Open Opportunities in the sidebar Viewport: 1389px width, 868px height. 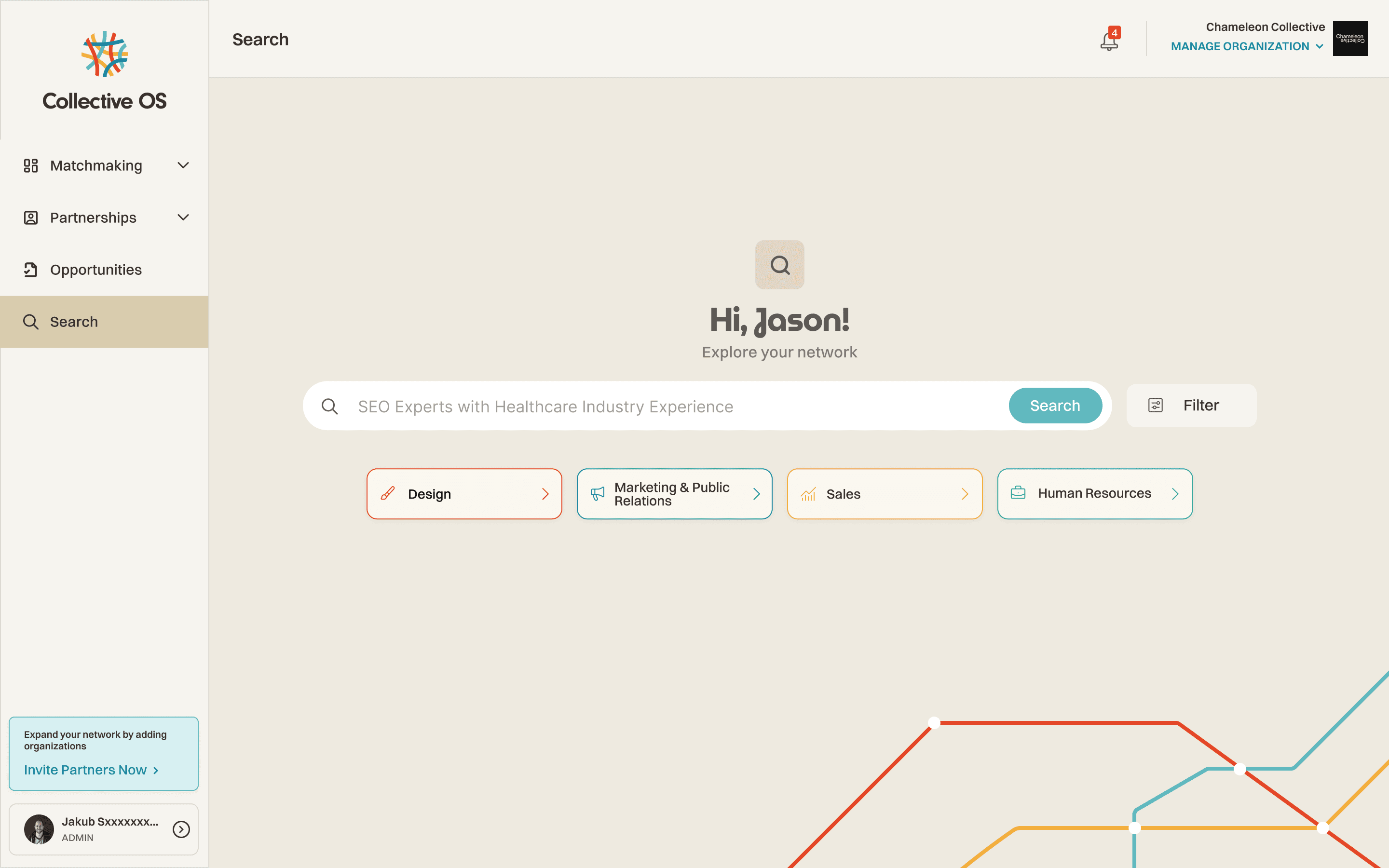click(96, 270)
